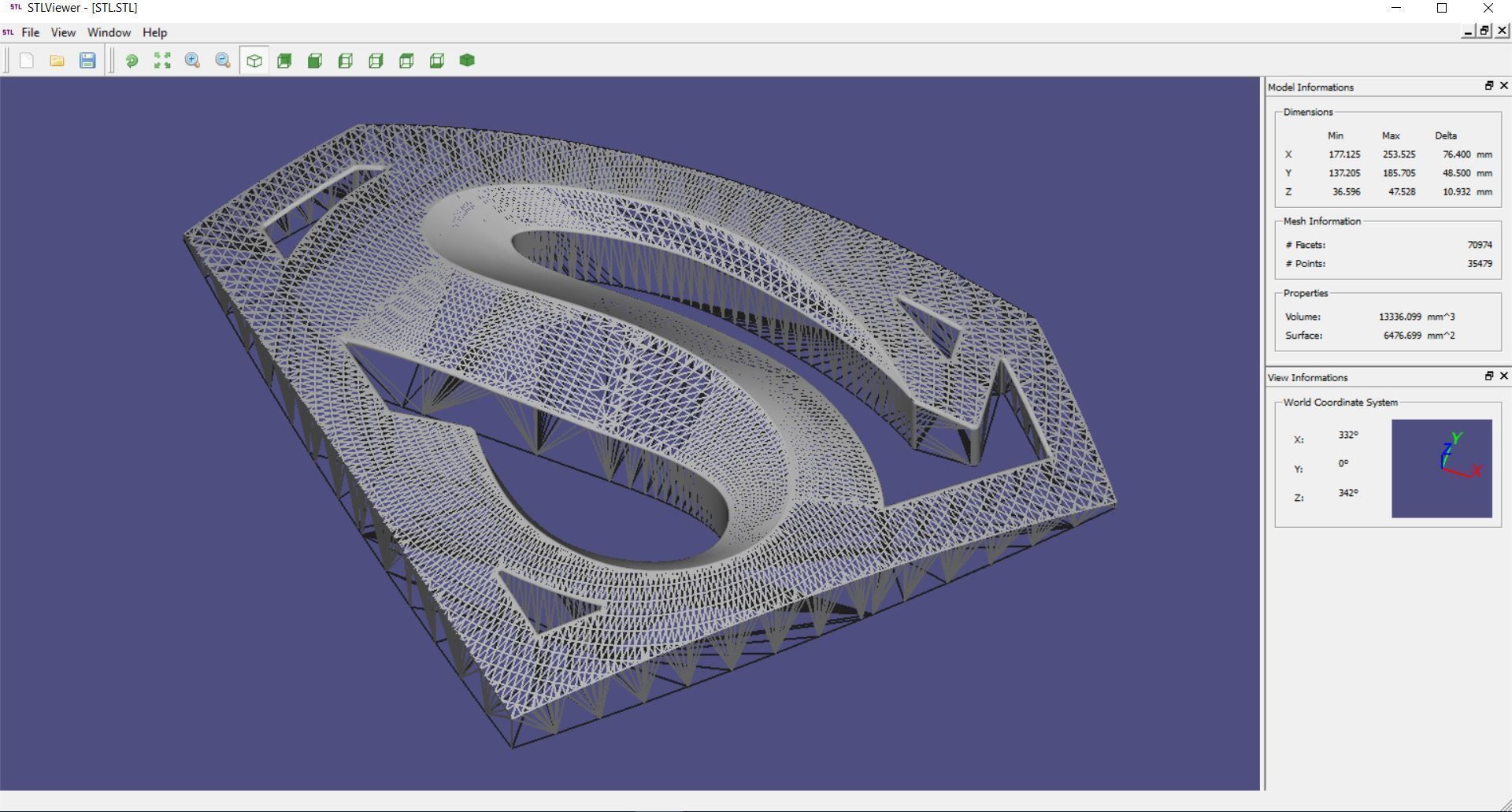
Task: Toggle the wireframe cube view icon
Action: (x=254, y=61)
